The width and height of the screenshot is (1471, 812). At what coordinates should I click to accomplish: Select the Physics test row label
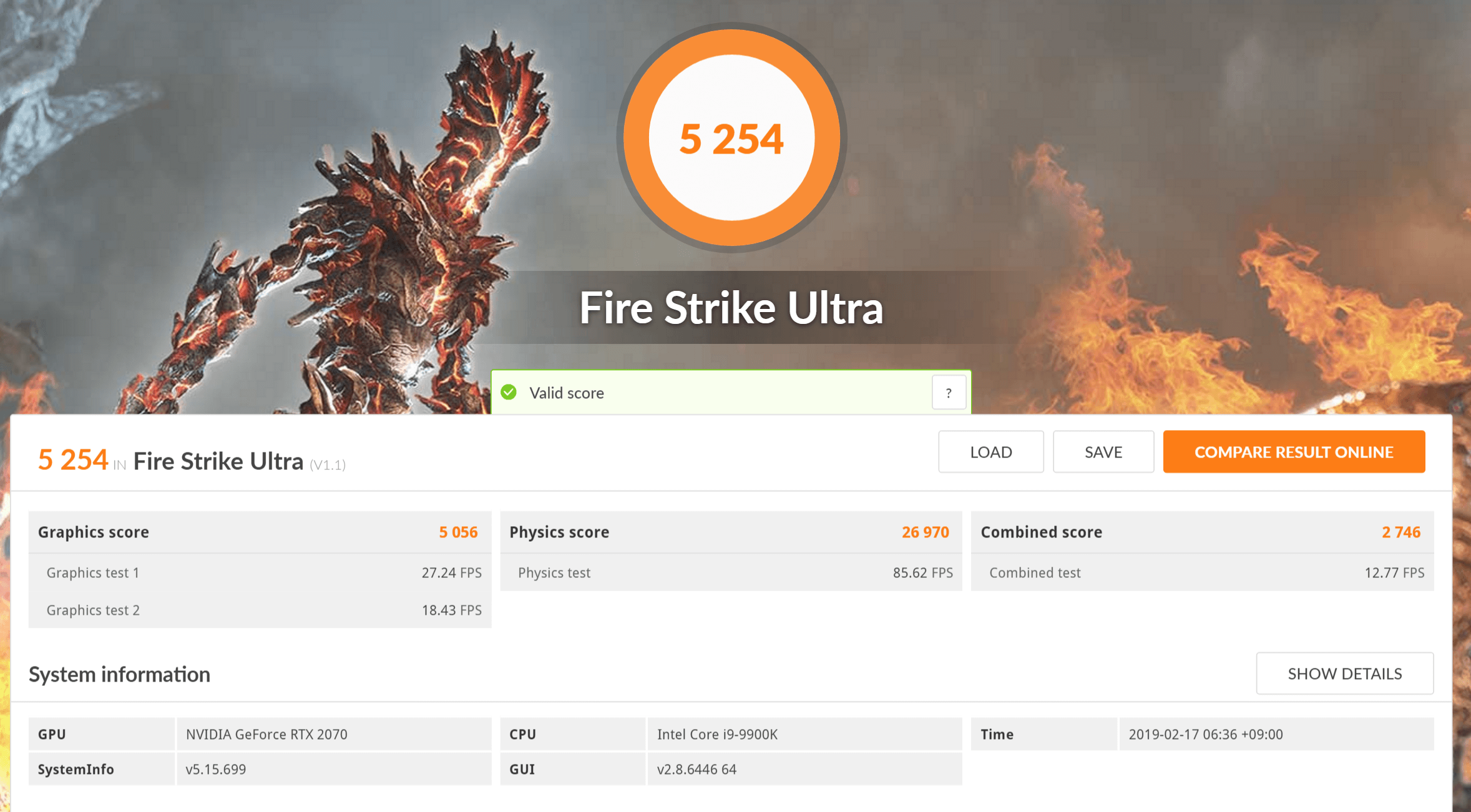coord(554,572)
